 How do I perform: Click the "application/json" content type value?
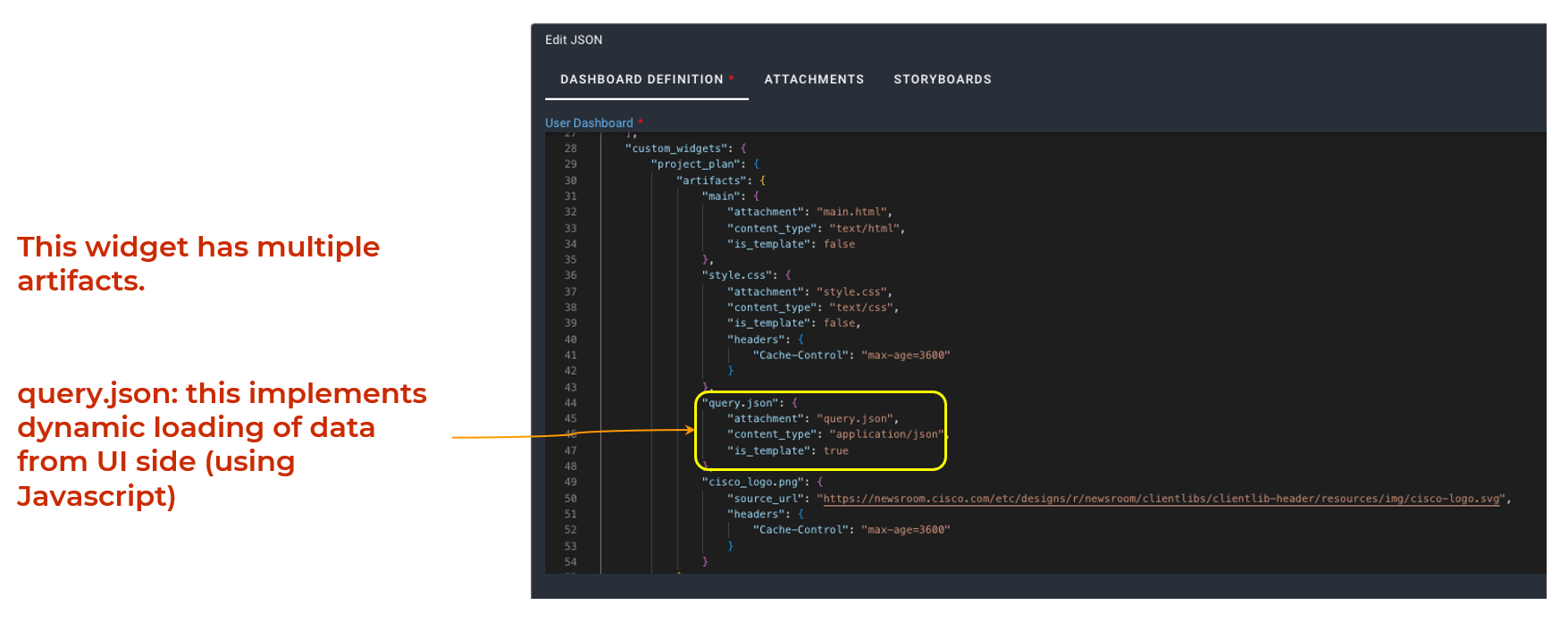886,434
